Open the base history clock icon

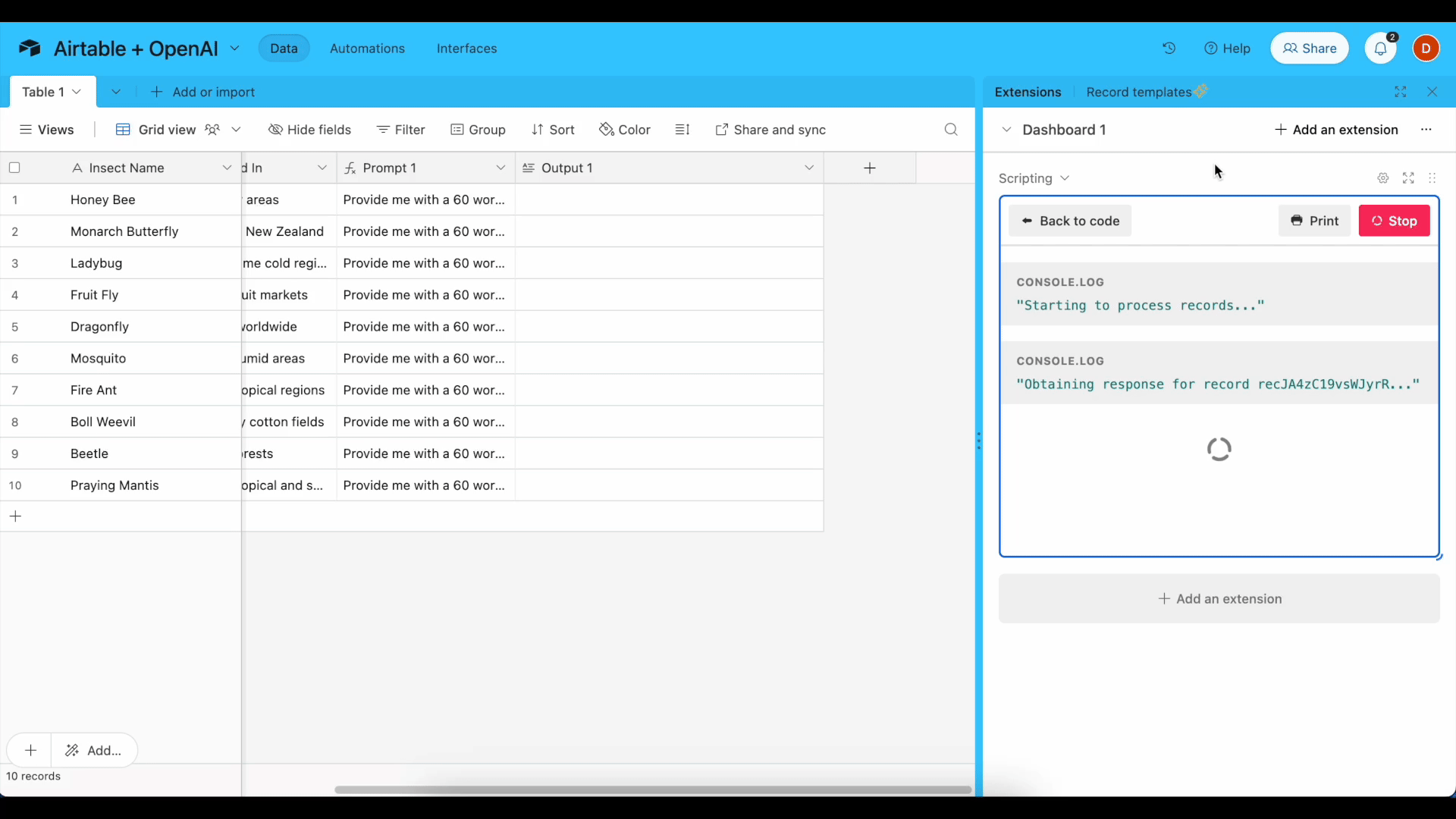(1169, 49)
